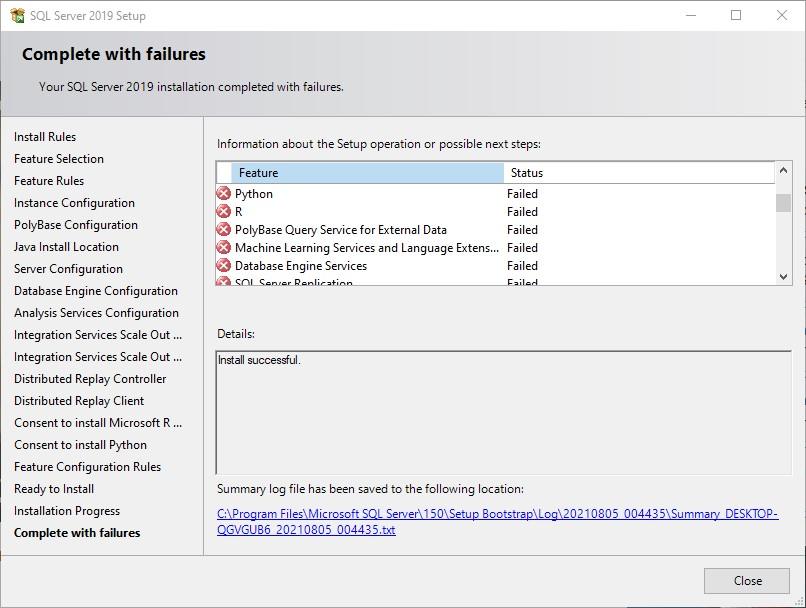
Task: Click the failed icon beside Database Engine Services
Action: [224, 266]
